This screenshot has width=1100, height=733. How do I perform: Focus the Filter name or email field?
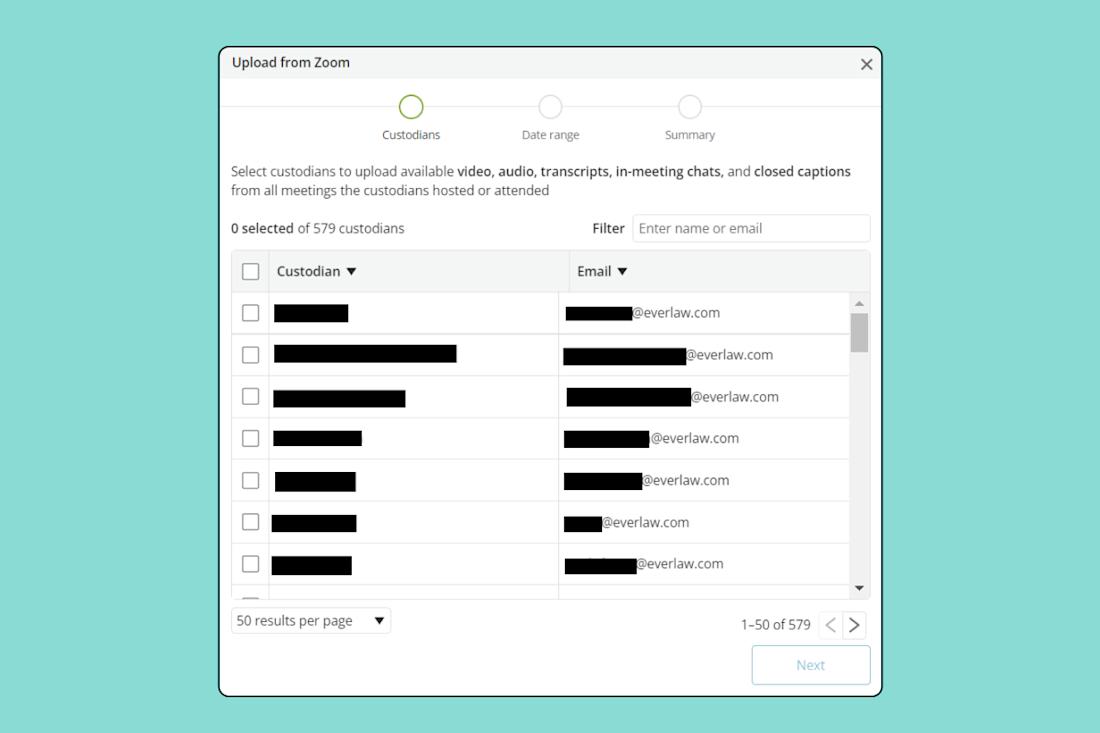[751, 229]
